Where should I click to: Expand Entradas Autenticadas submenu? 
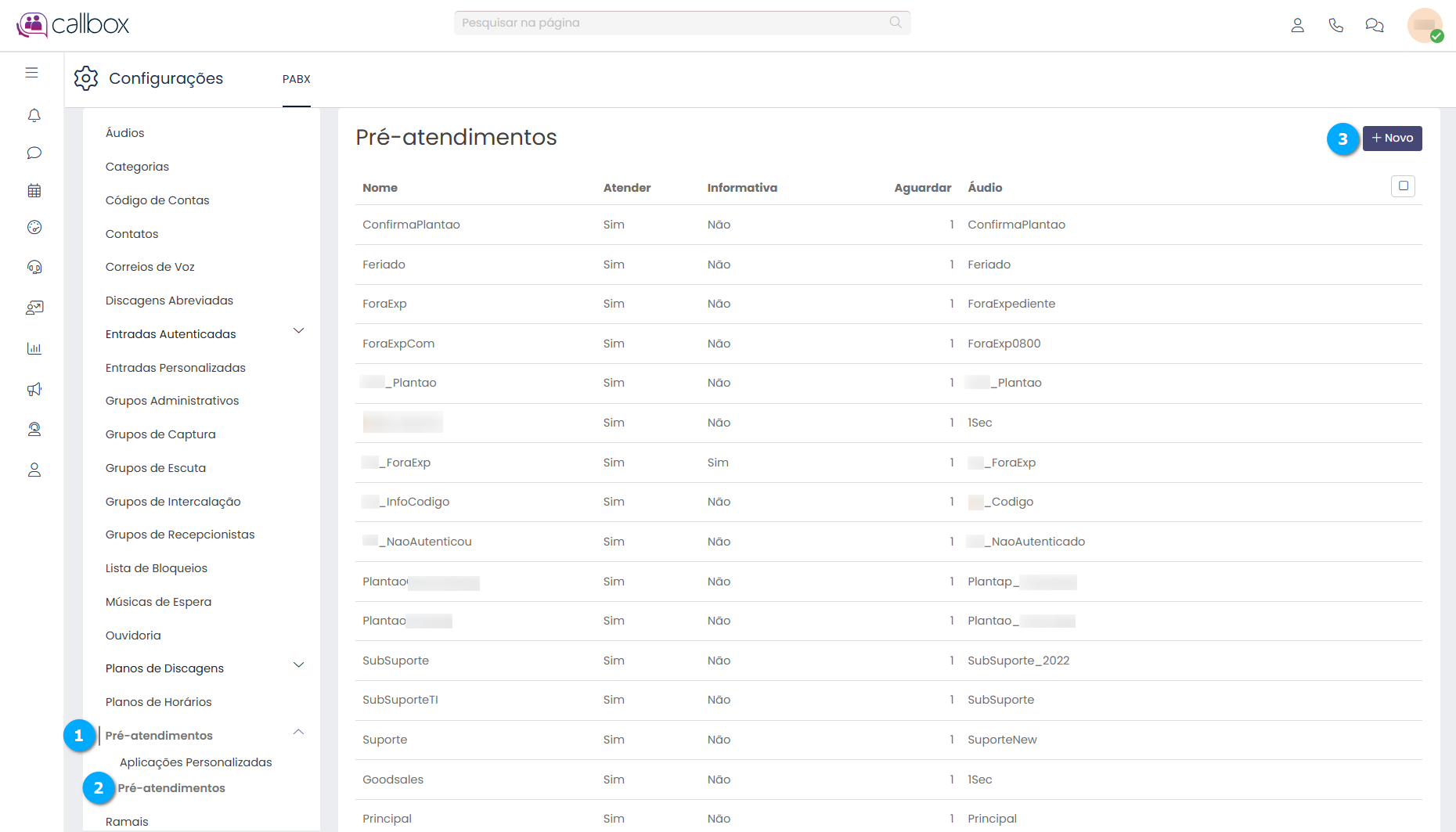[x=298, y=331]
